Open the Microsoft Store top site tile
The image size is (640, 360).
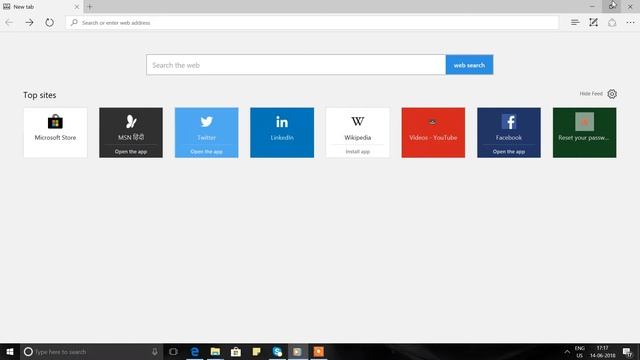(56, 133)
